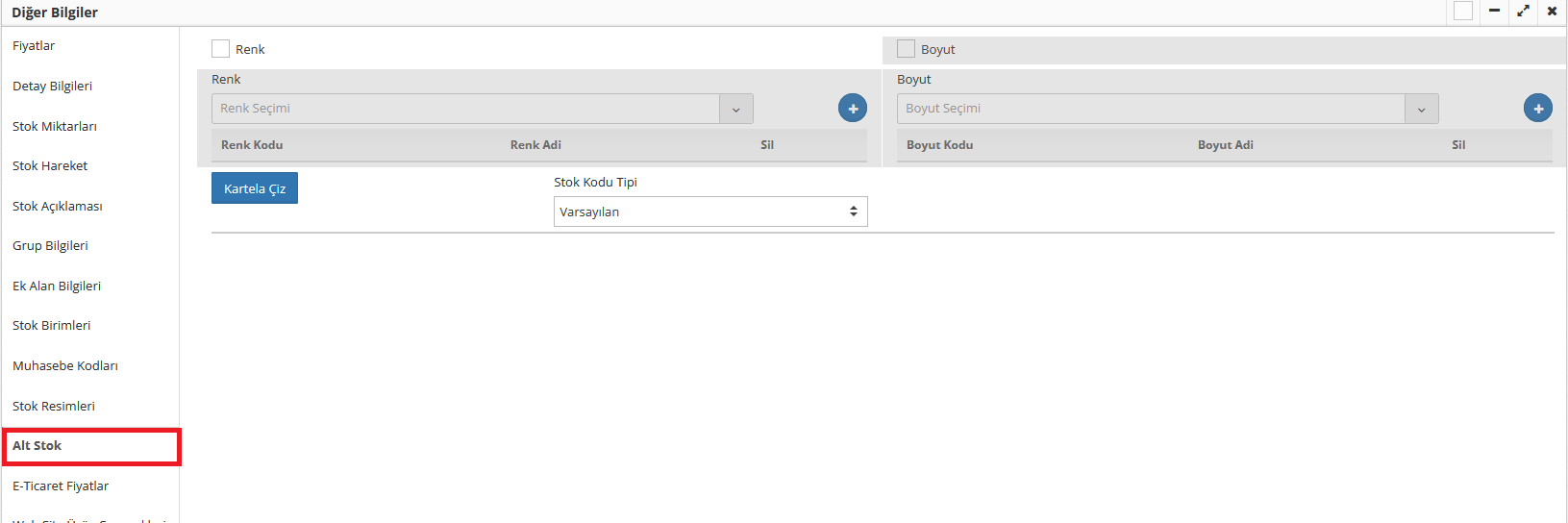Go to E-Ticaret Fiyatlar section
The height and width of the screenshot is (523, 1568).
61,486
